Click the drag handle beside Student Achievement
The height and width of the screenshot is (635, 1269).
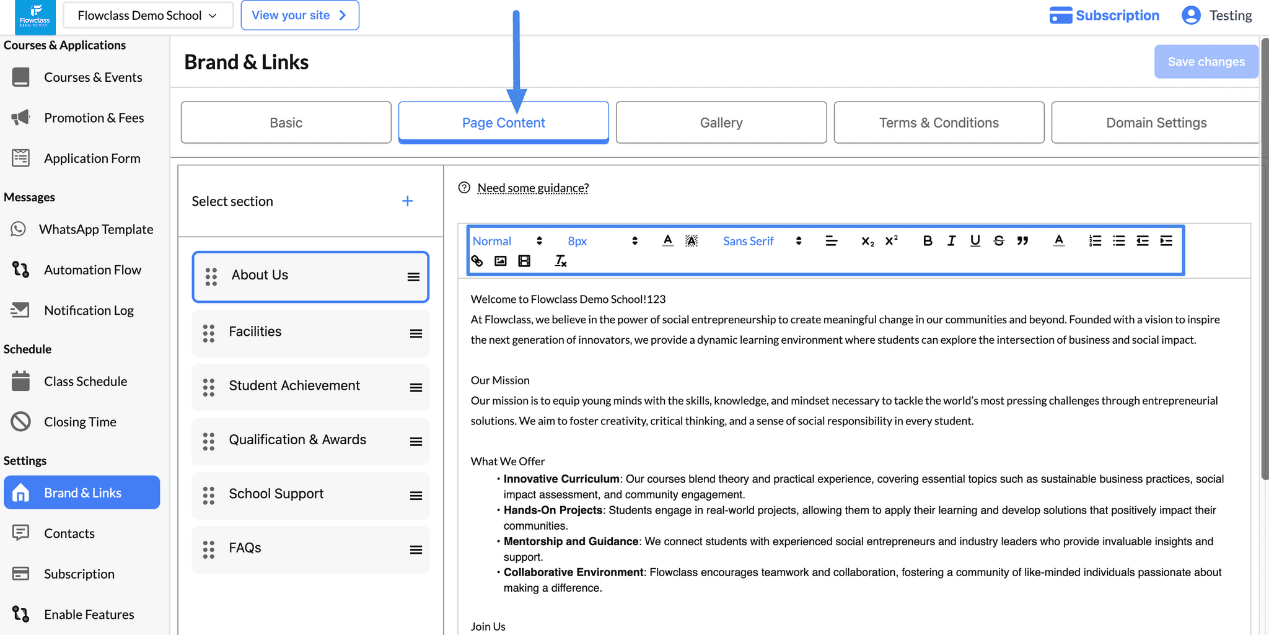209,387
